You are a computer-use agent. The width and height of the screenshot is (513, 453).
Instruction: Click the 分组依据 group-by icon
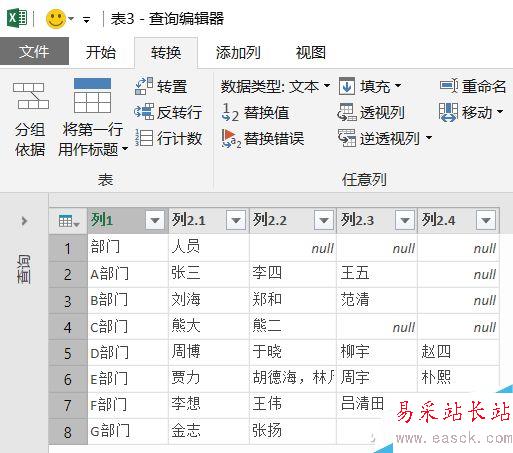31,96
